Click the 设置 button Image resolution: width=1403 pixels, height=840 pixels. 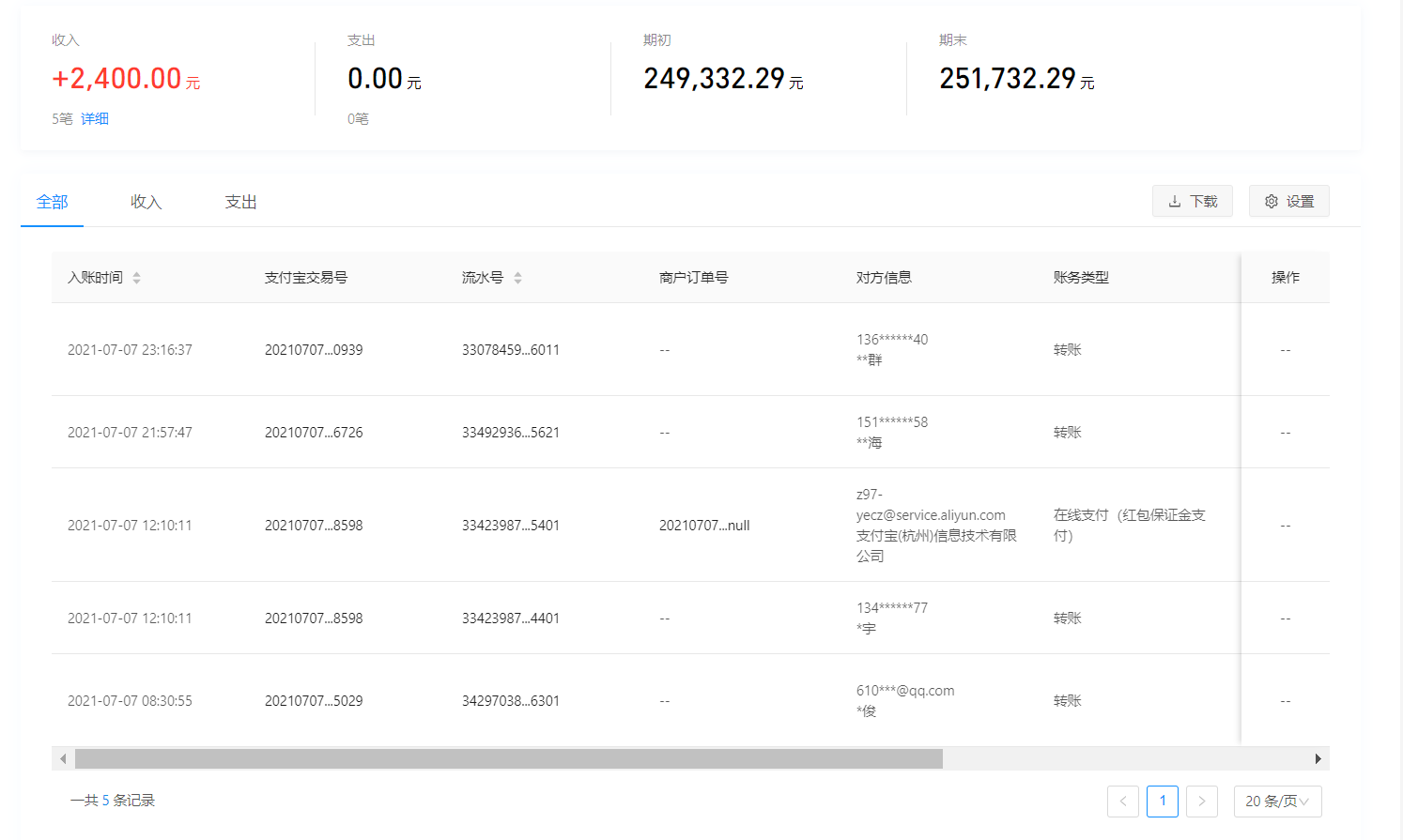[1288, 201]
